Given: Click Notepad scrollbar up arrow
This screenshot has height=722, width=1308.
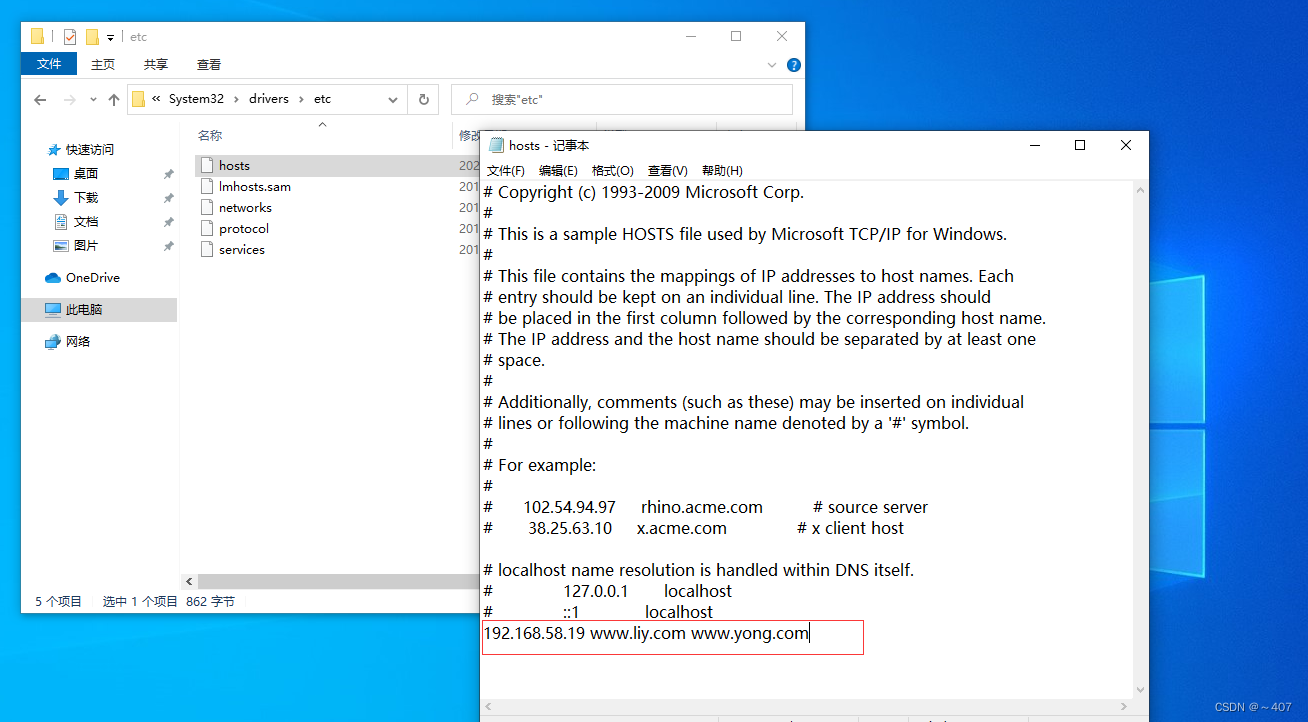Looking at the screenshot, I should [x=1140, y=190].
